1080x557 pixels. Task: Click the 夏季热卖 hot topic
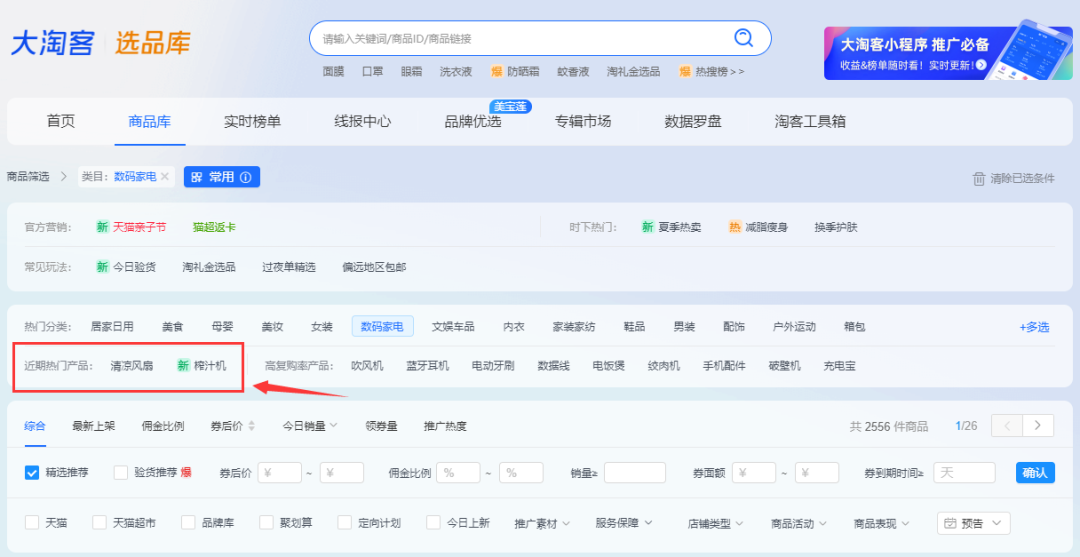(x=680, y=227)
